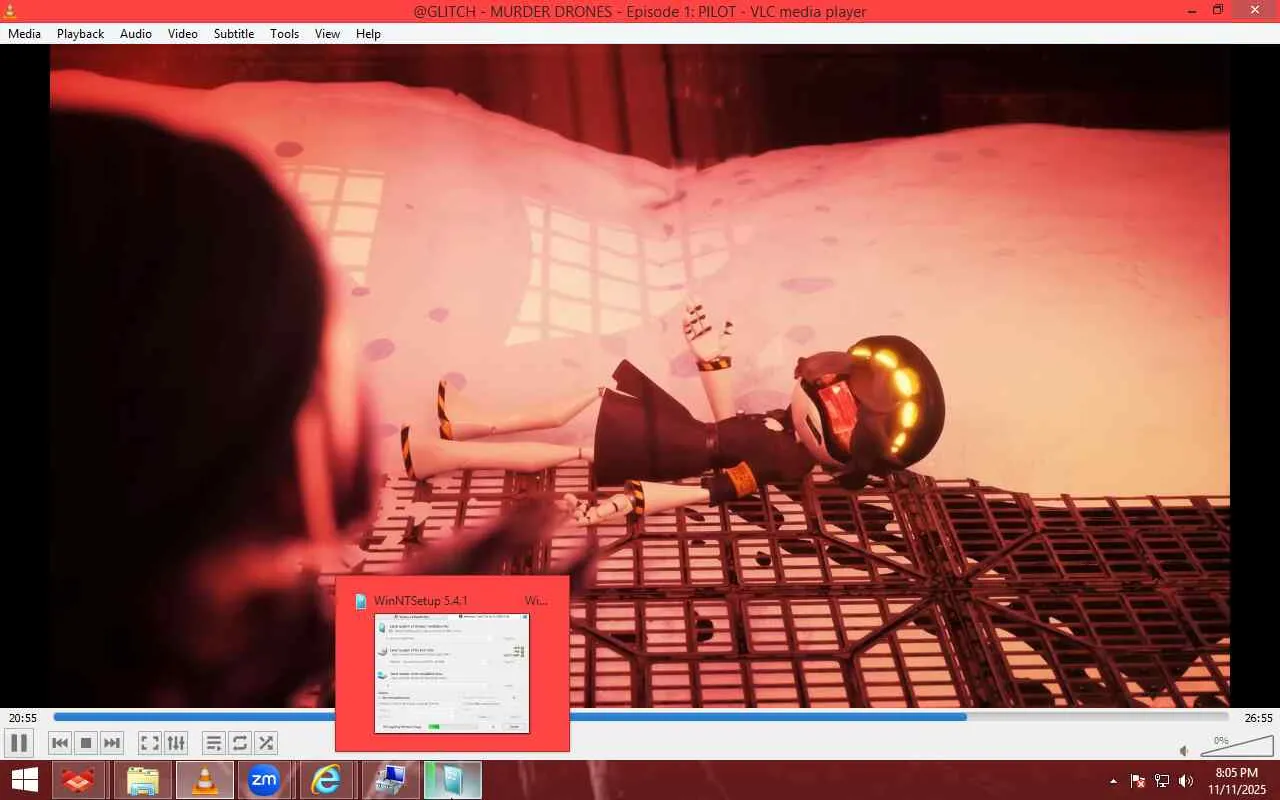
Task: Click the elapsed time 20:55 label
Action: tap(23, 718)
